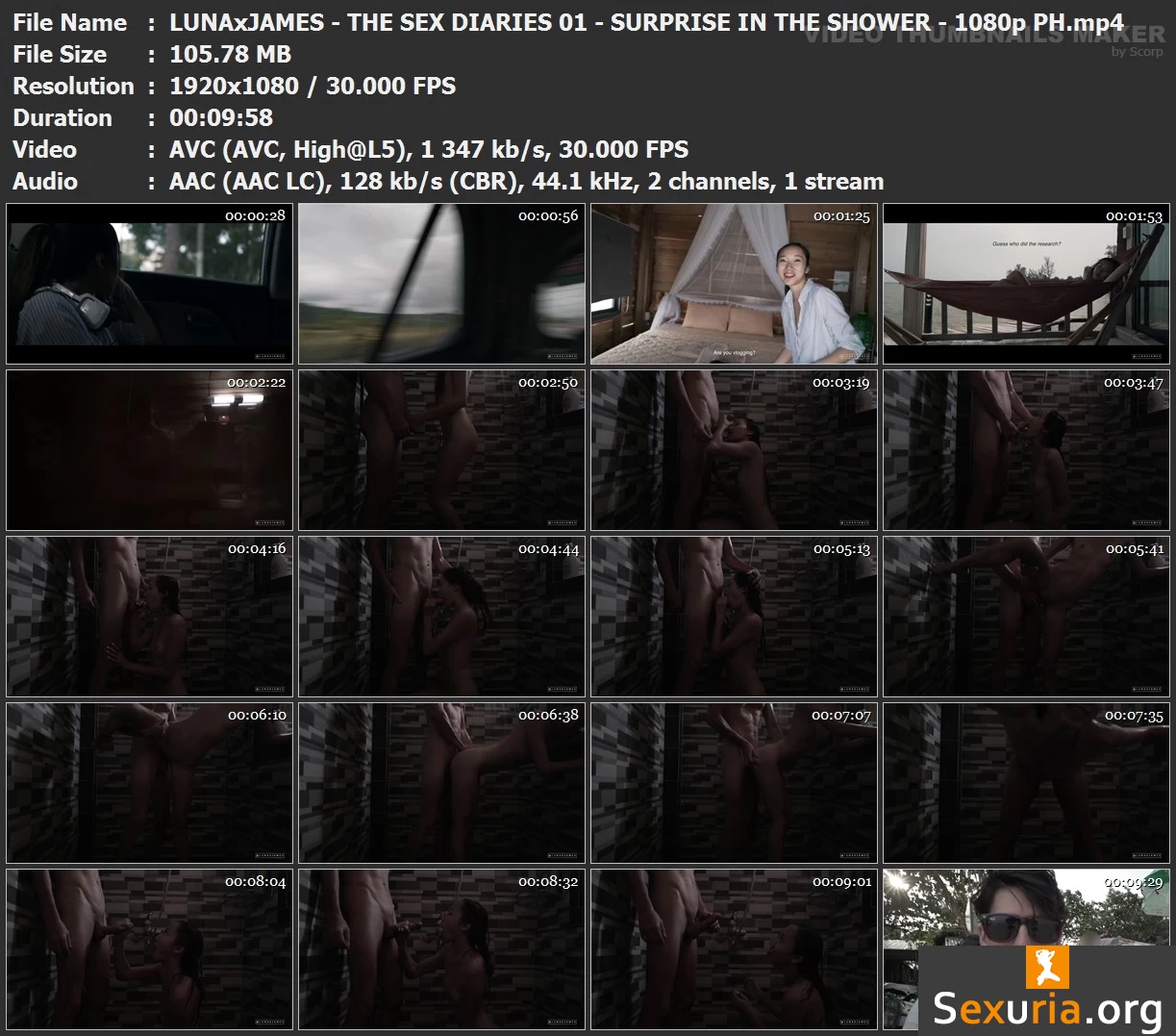The width and height of the screenshot is (1176, 1036).
Task: Click the File Size value 105.78 MB
Action: [230, 54]
